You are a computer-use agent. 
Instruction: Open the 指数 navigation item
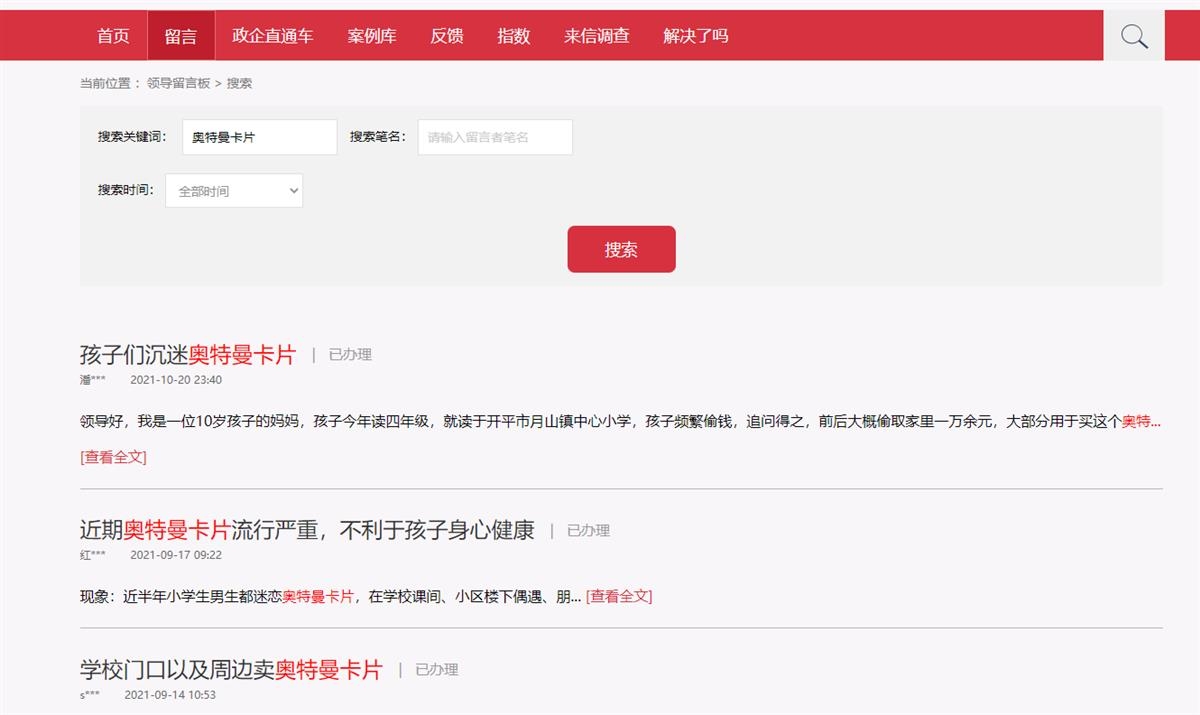tap(514, 36)
